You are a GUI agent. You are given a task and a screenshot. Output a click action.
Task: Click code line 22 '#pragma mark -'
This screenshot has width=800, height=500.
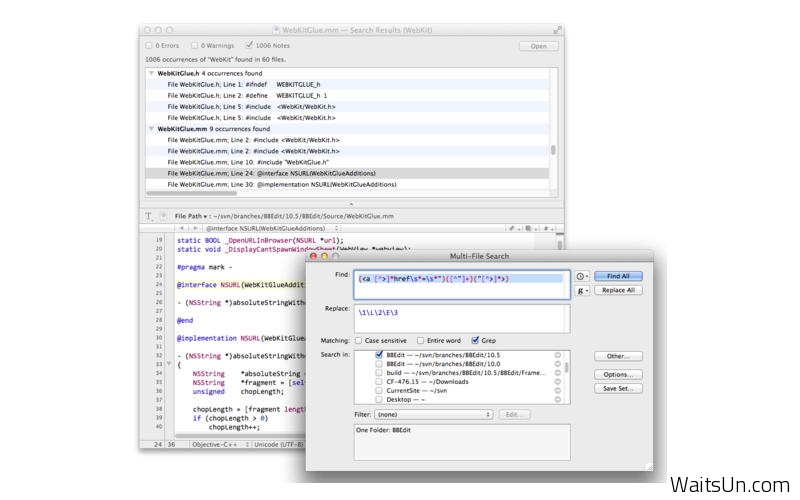204,267
